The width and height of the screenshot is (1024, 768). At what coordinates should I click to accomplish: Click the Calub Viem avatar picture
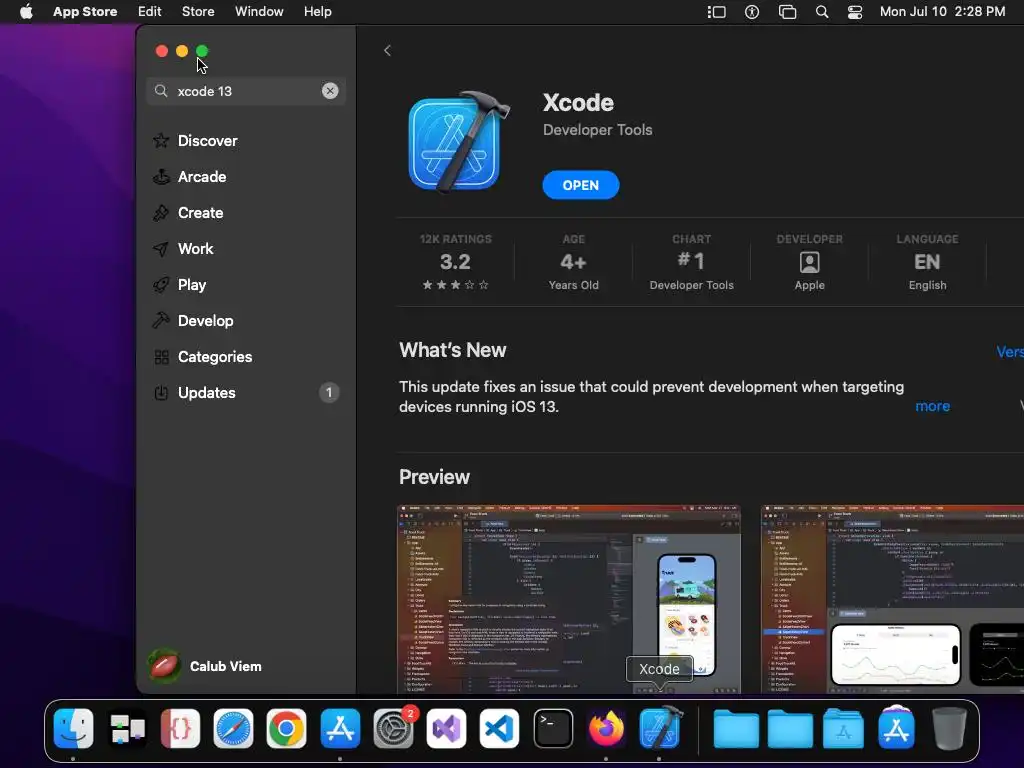click(164, 666)
